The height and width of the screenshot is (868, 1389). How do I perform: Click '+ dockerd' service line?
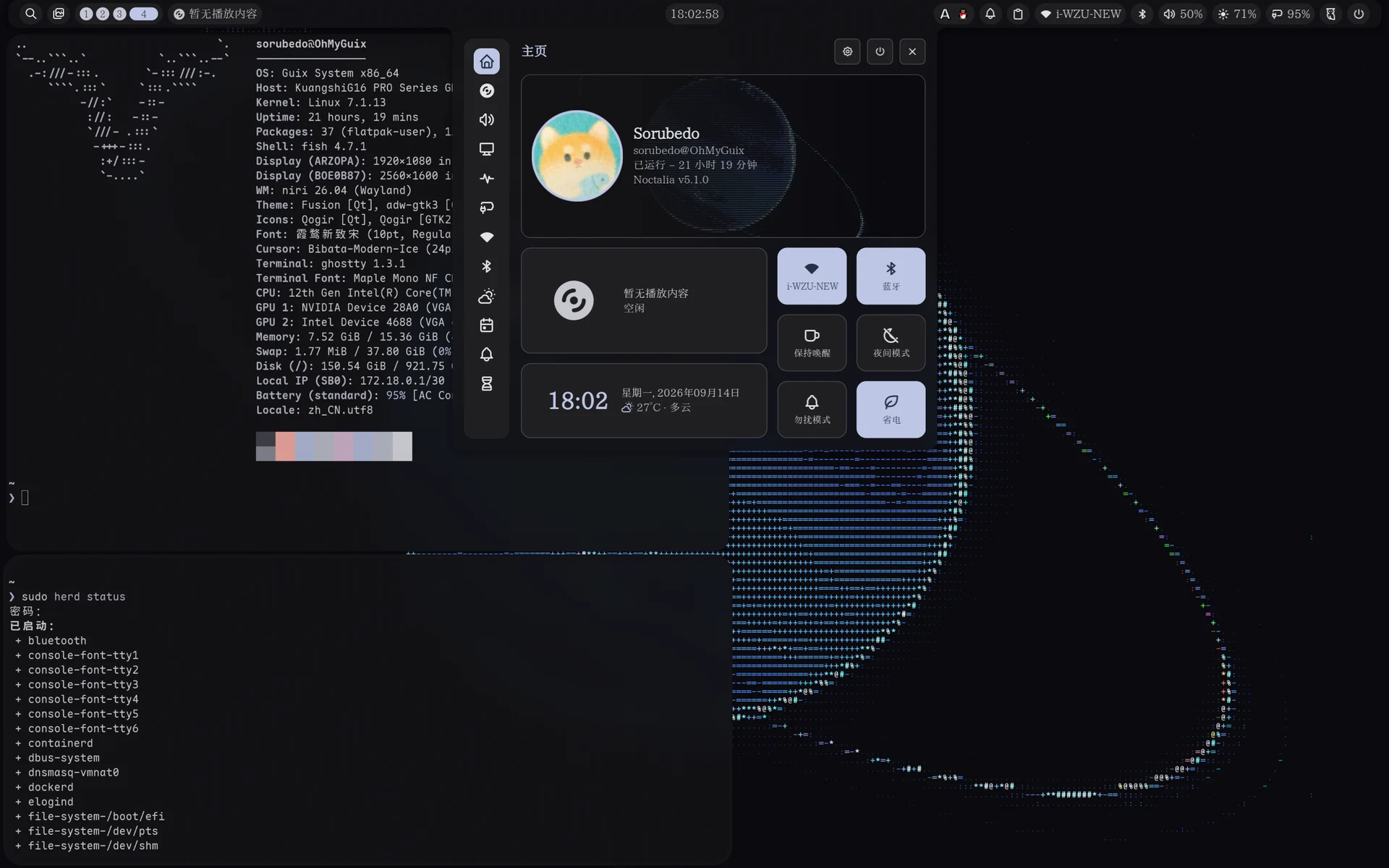(44, 787)
